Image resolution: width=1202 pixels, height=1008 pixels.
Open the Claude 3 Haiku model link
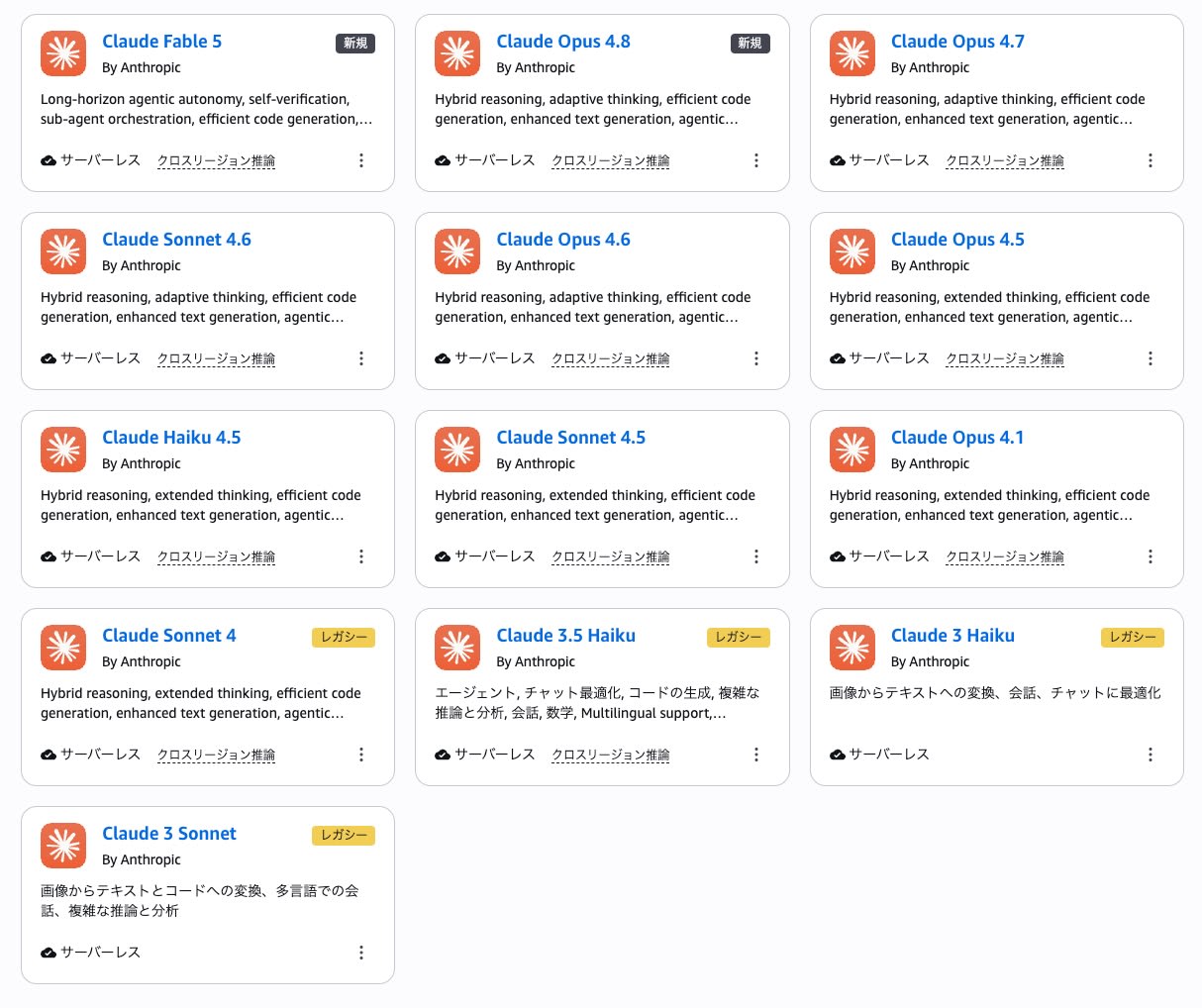tap(952, 636)
